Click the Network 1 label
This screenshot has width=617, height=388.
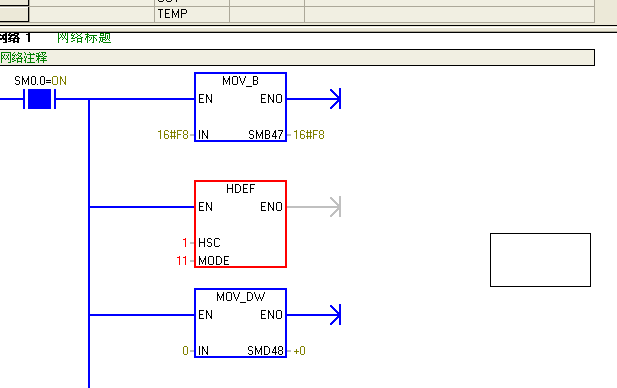16,38
